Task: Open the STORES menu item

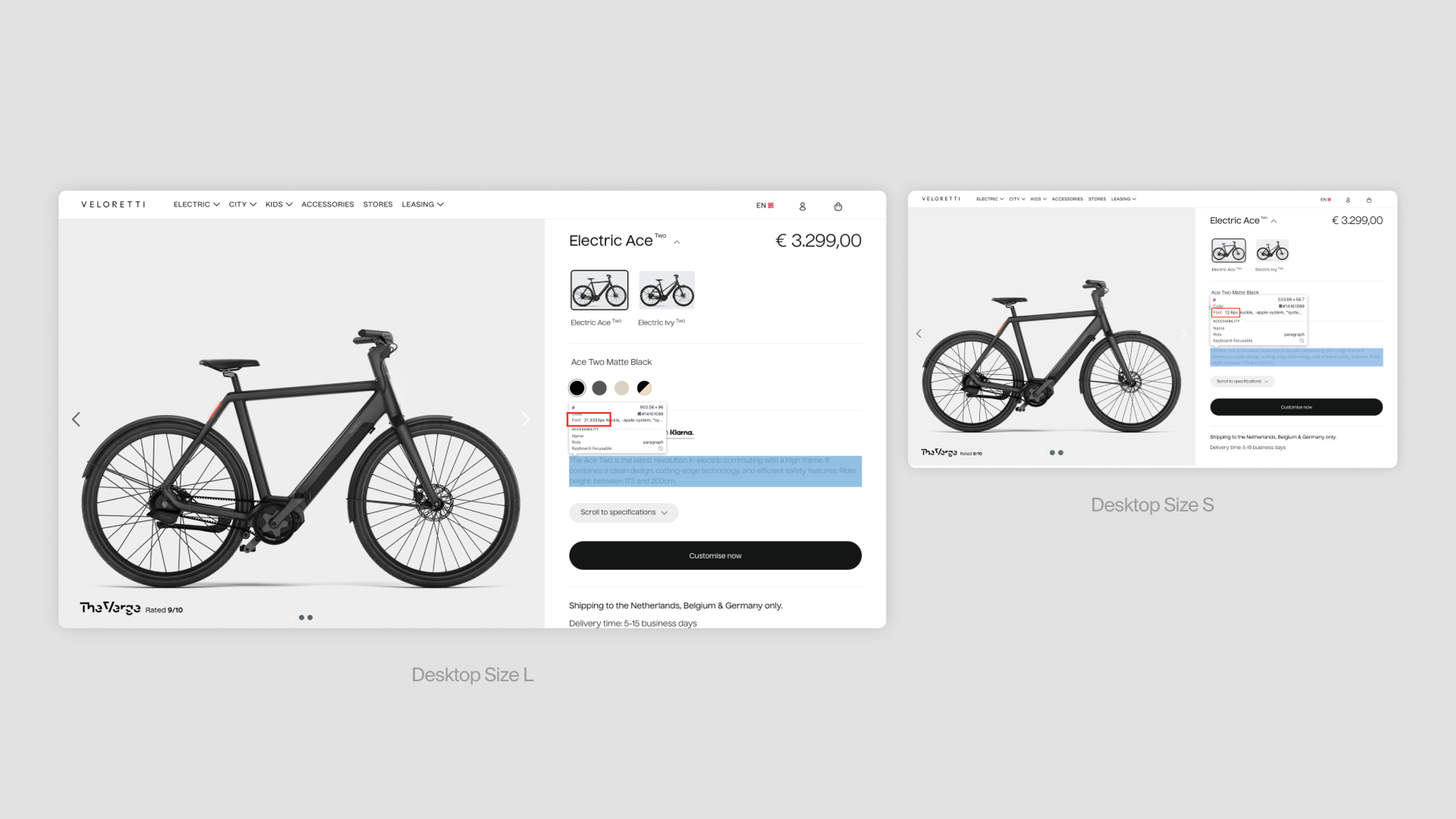Action: pos(378,204)
